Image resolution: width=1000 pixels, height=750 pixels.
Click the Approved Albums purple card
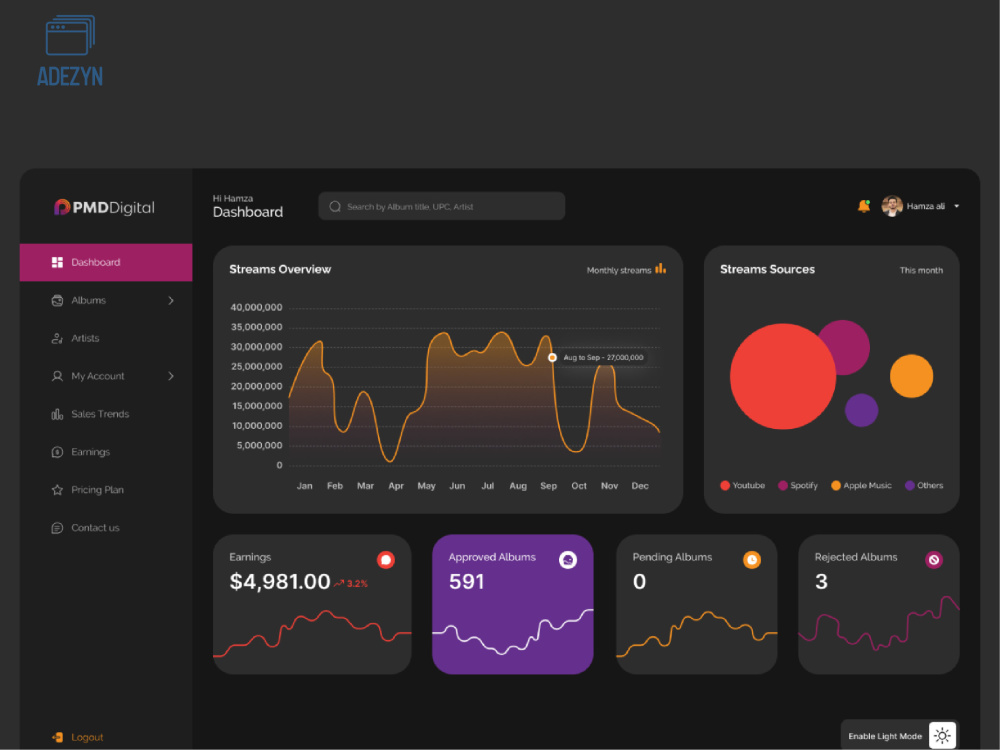[x=513, y=604]
